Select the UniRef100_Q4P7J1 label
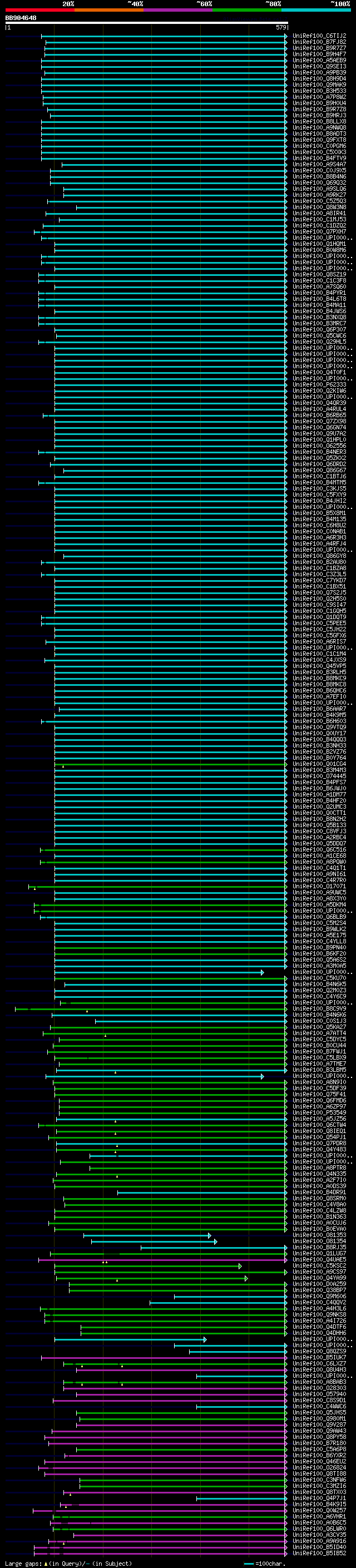The width and height of the screenshot is (356, 1568). [x=319, y=1498]
